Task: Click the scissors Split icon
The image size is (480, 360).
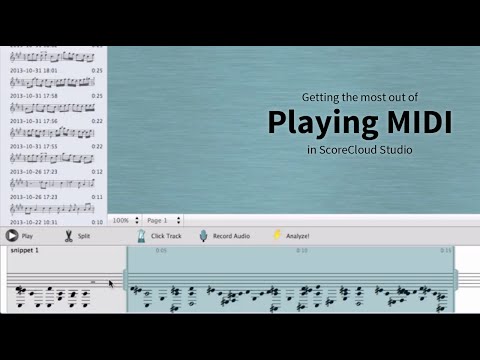Action: tap(69, 236)
